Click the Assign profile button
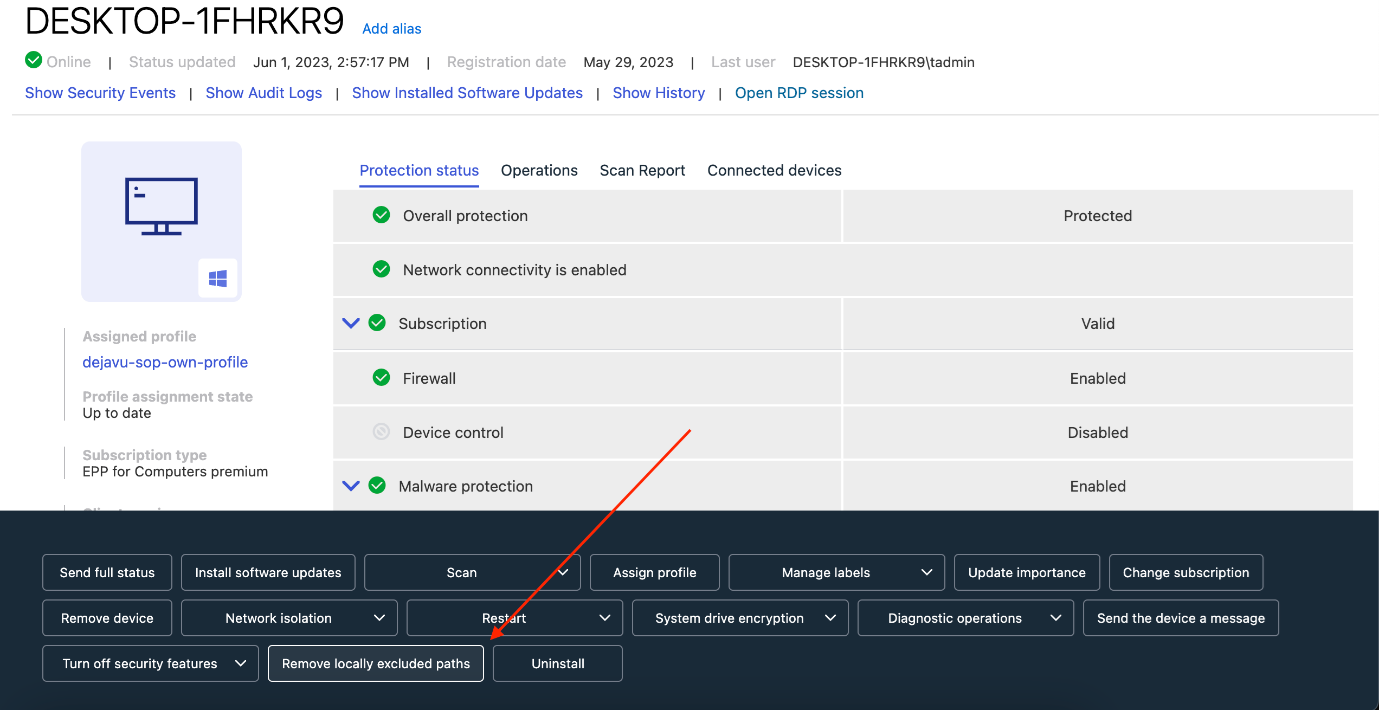Viewport: 1379px width, 710px height. [x=655, y=573]
